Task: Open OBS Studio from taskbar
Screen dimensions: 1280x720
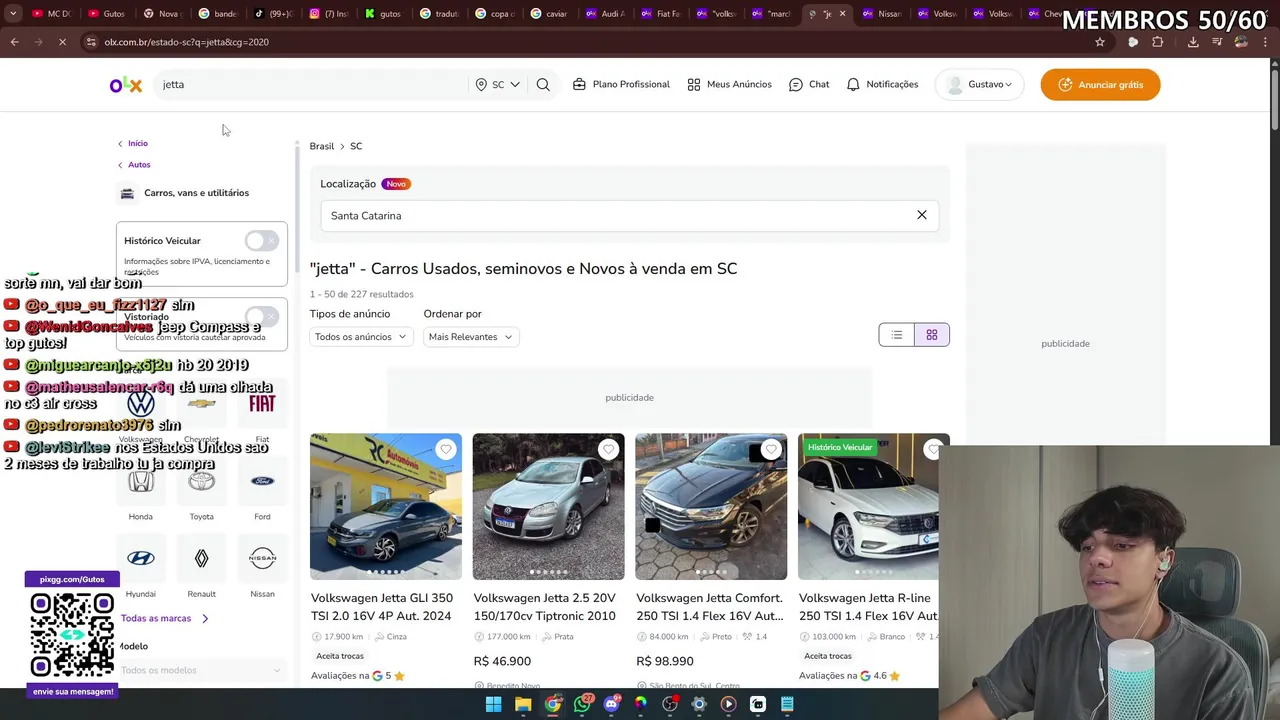Action: click(670, 704)
